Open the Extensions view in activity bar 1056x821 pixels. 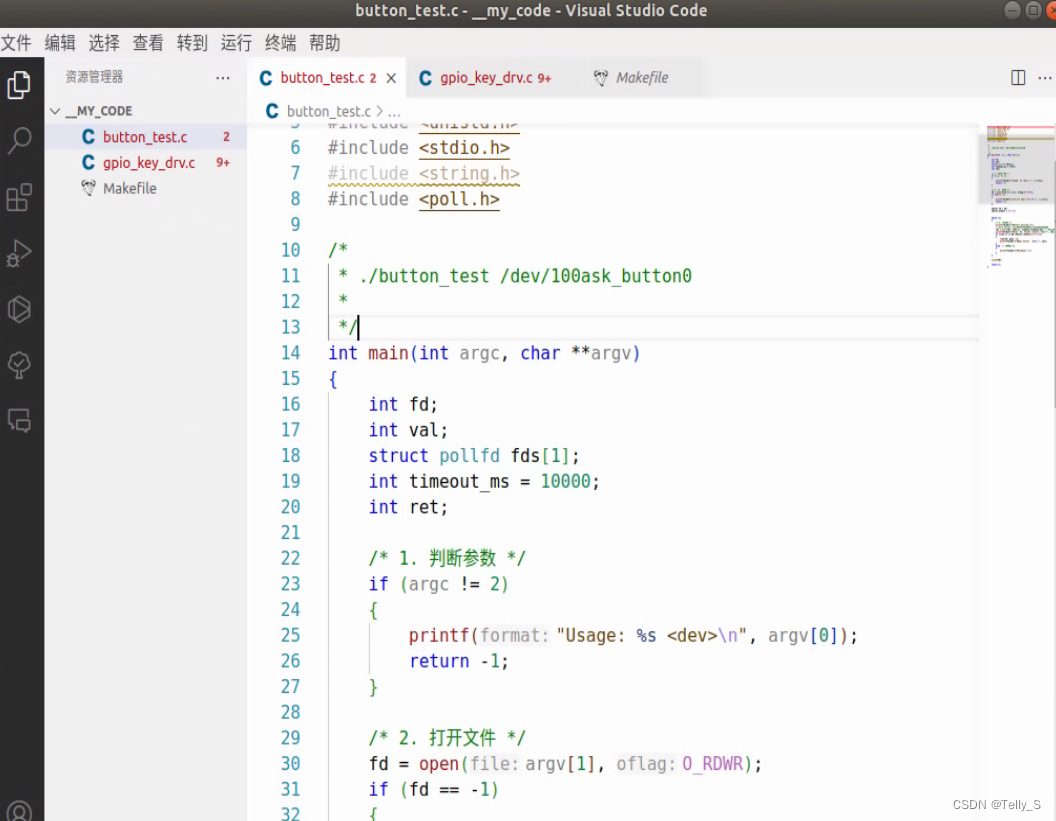pos(19,197)
